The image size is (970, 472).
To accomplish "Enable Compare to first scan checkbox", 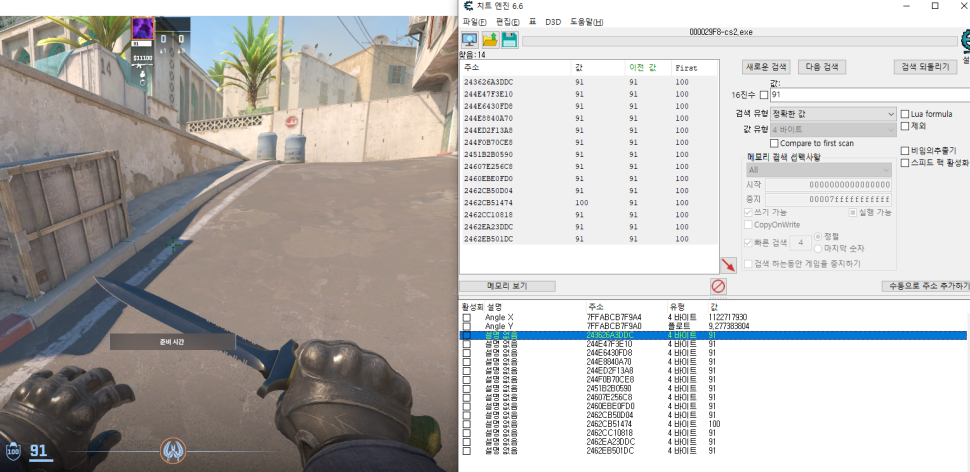I will point(774,143).
